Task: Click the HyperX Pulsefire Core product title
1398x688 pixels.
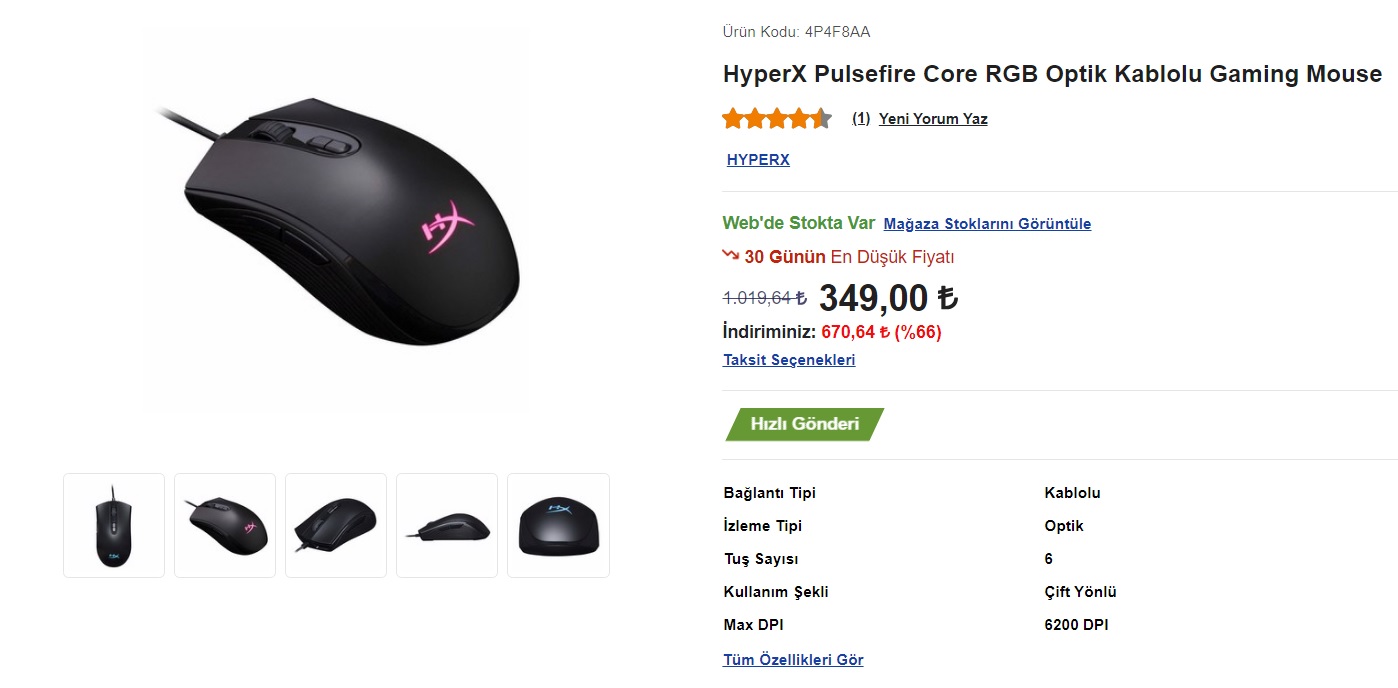Action: 1052,74
